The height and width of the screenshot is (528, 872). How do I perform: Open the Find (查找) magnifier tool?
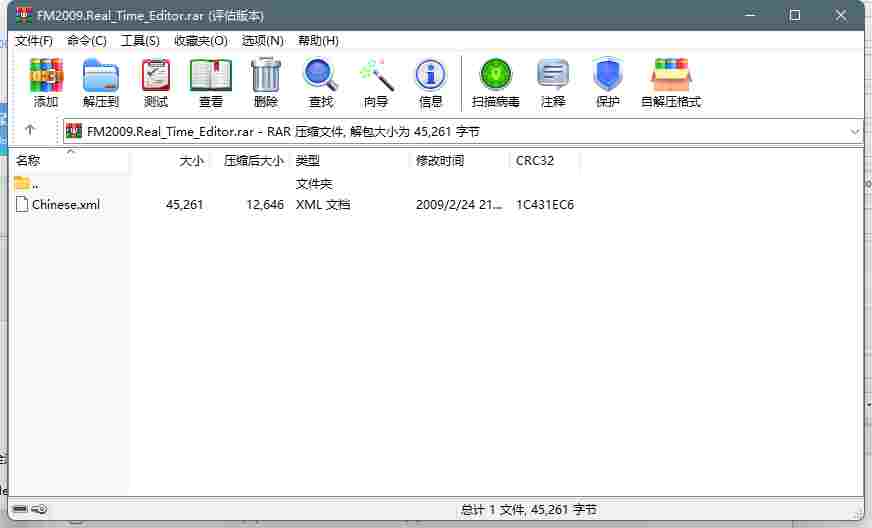click(x=321, y=75)
